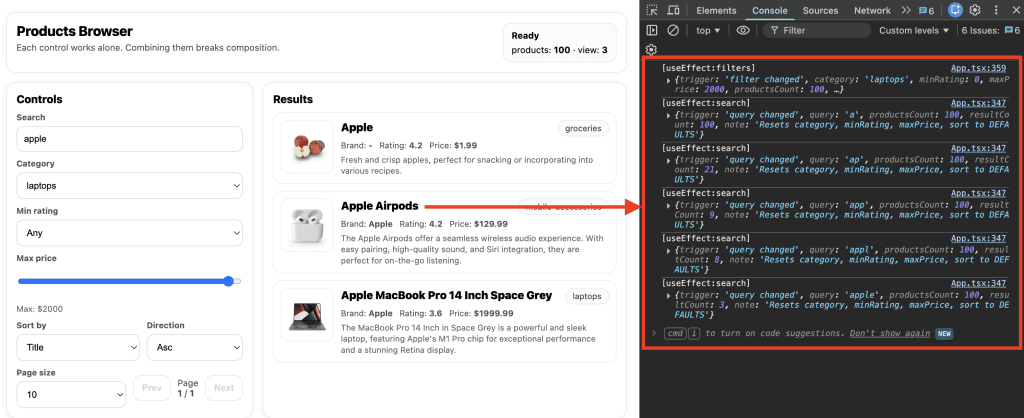Click the 'Page 1 / 1' indicator
The height and width of the screenshot is (418, 1024).
coord(187,388)
